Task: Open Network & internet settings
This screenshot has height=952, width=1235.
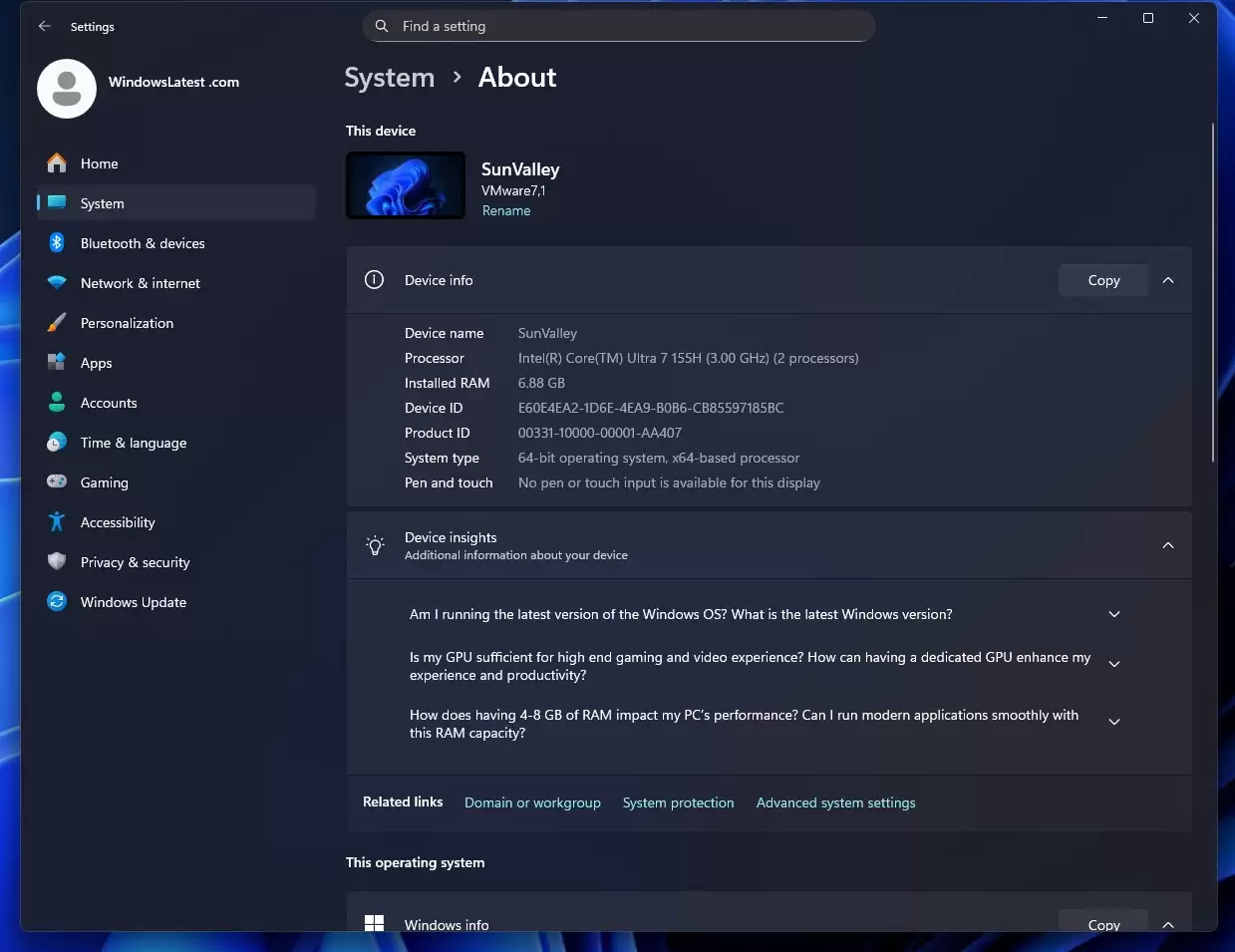Action: tap(141, 283)
